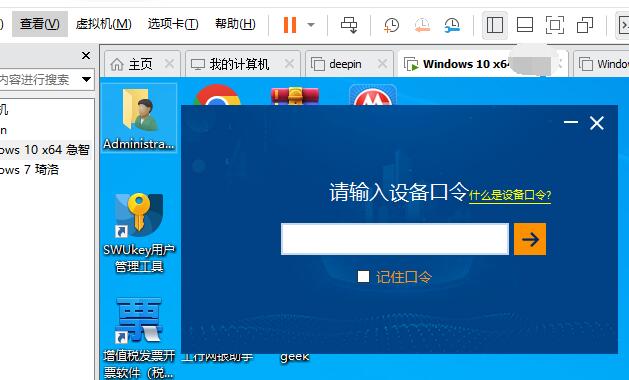The image size is (629, 380).
Task: Select the 增值税发票开票软件 desktop shortcut
Action: tap(139, 338)
